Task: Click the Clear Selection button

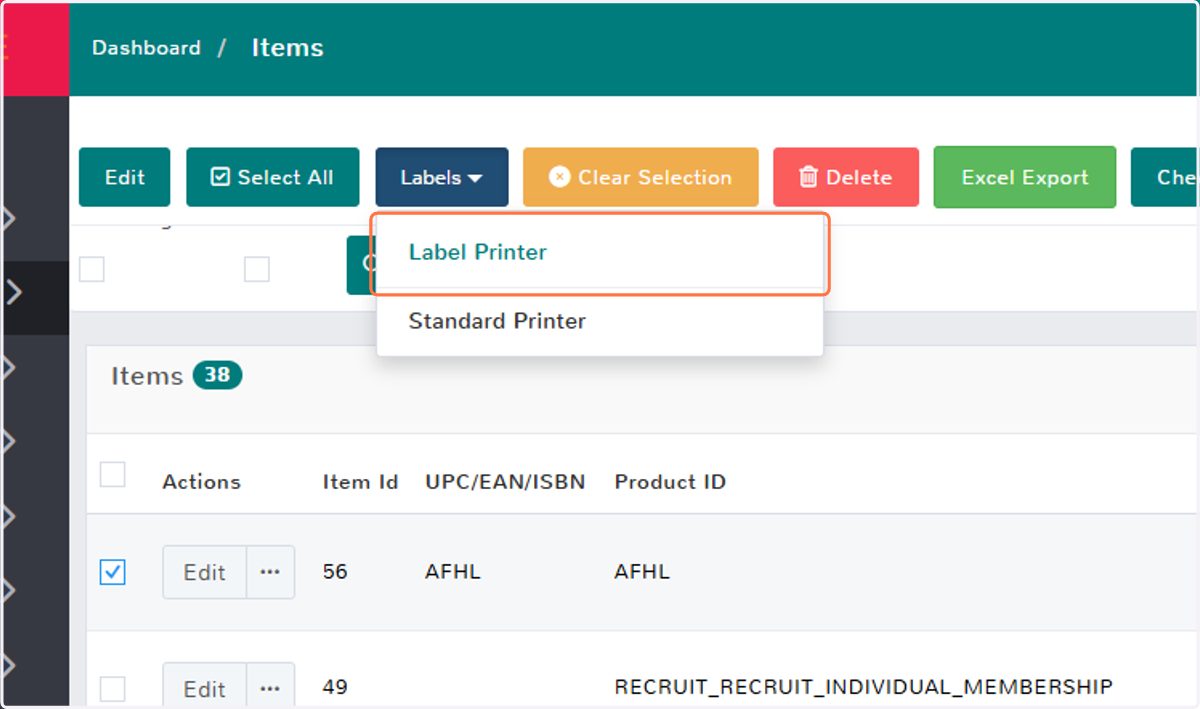Action: tap(640, 177)
